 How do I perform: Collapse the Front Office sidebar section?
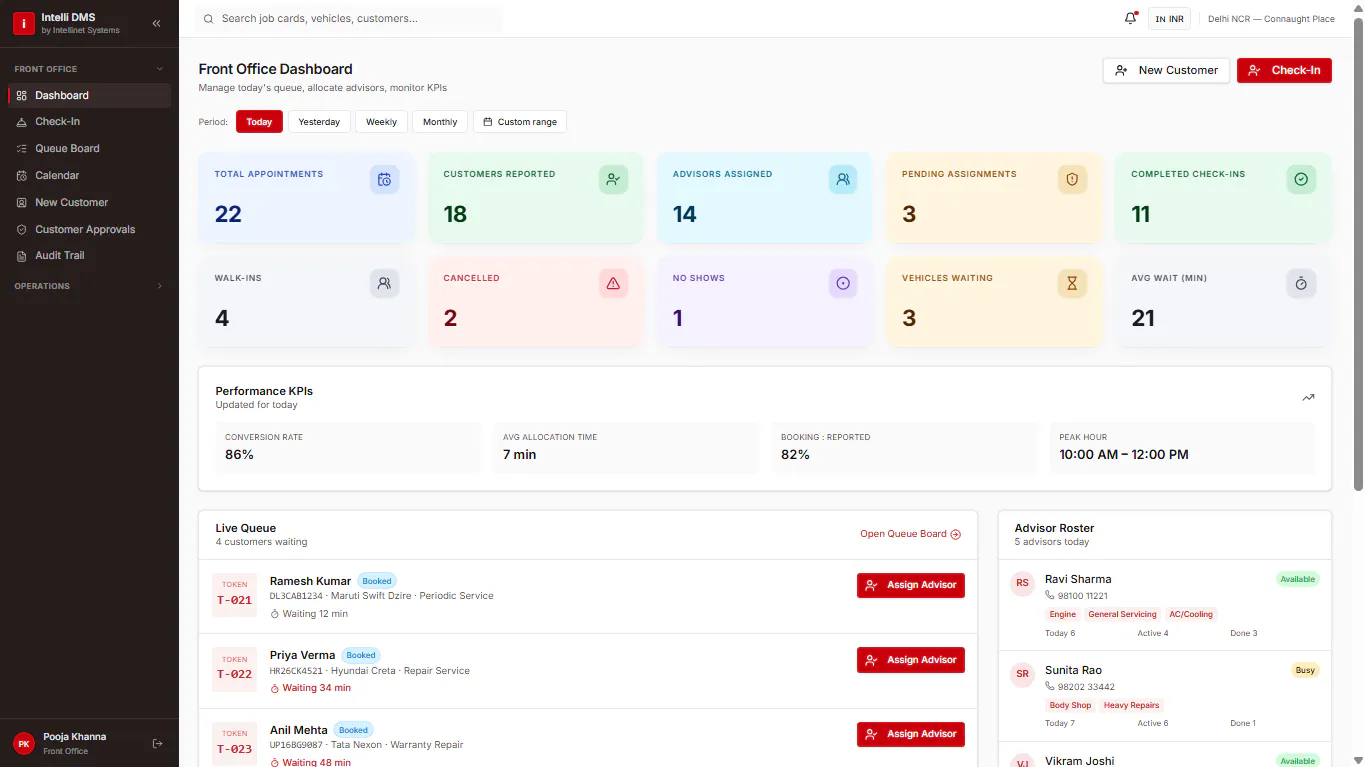click(89, 69)
